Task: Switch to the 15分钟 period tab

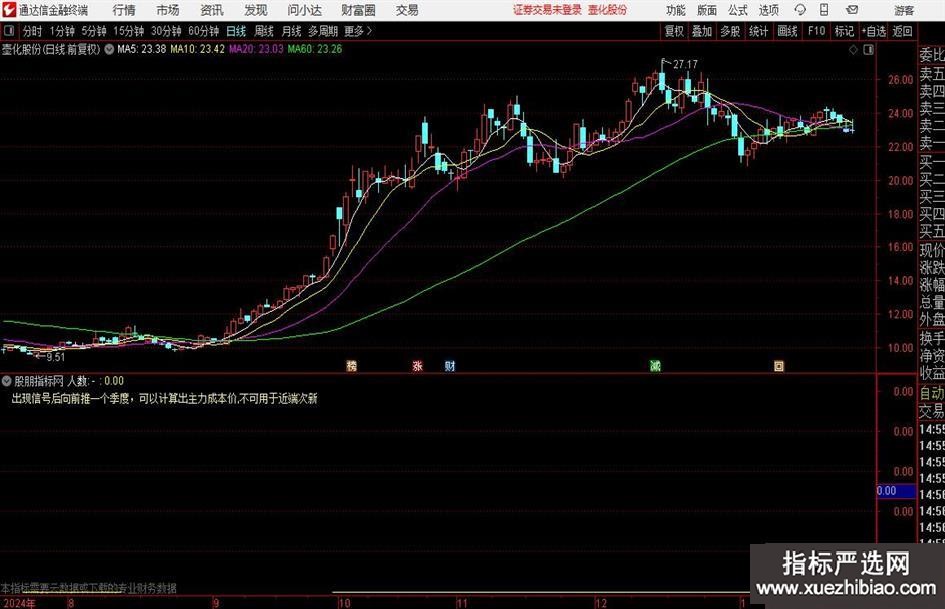Action: pos(128,31)
